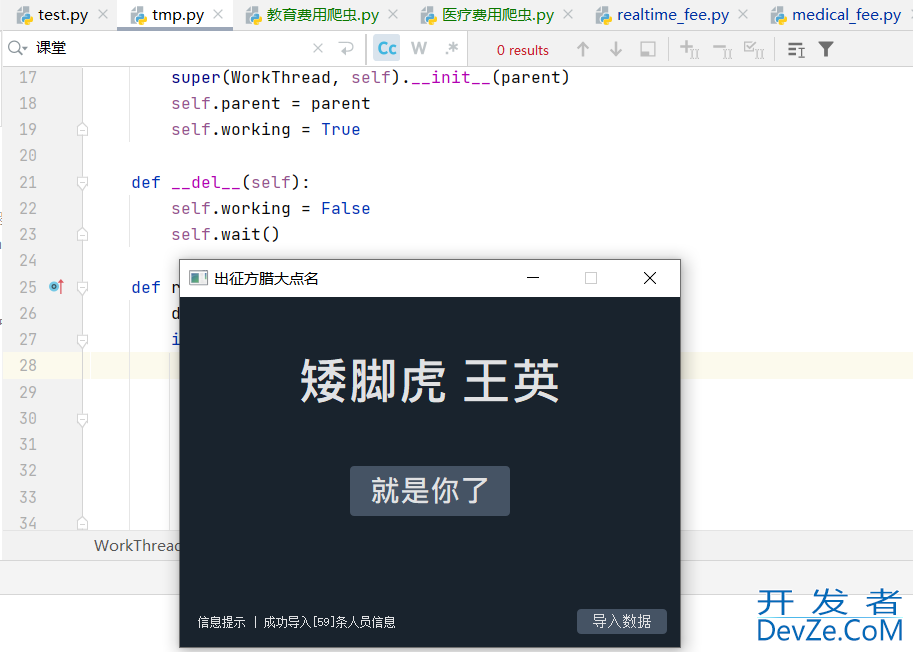Select all occurrences icon
Image resolution: width=913 pixels, height=652 pixels.
coord(755,49)
